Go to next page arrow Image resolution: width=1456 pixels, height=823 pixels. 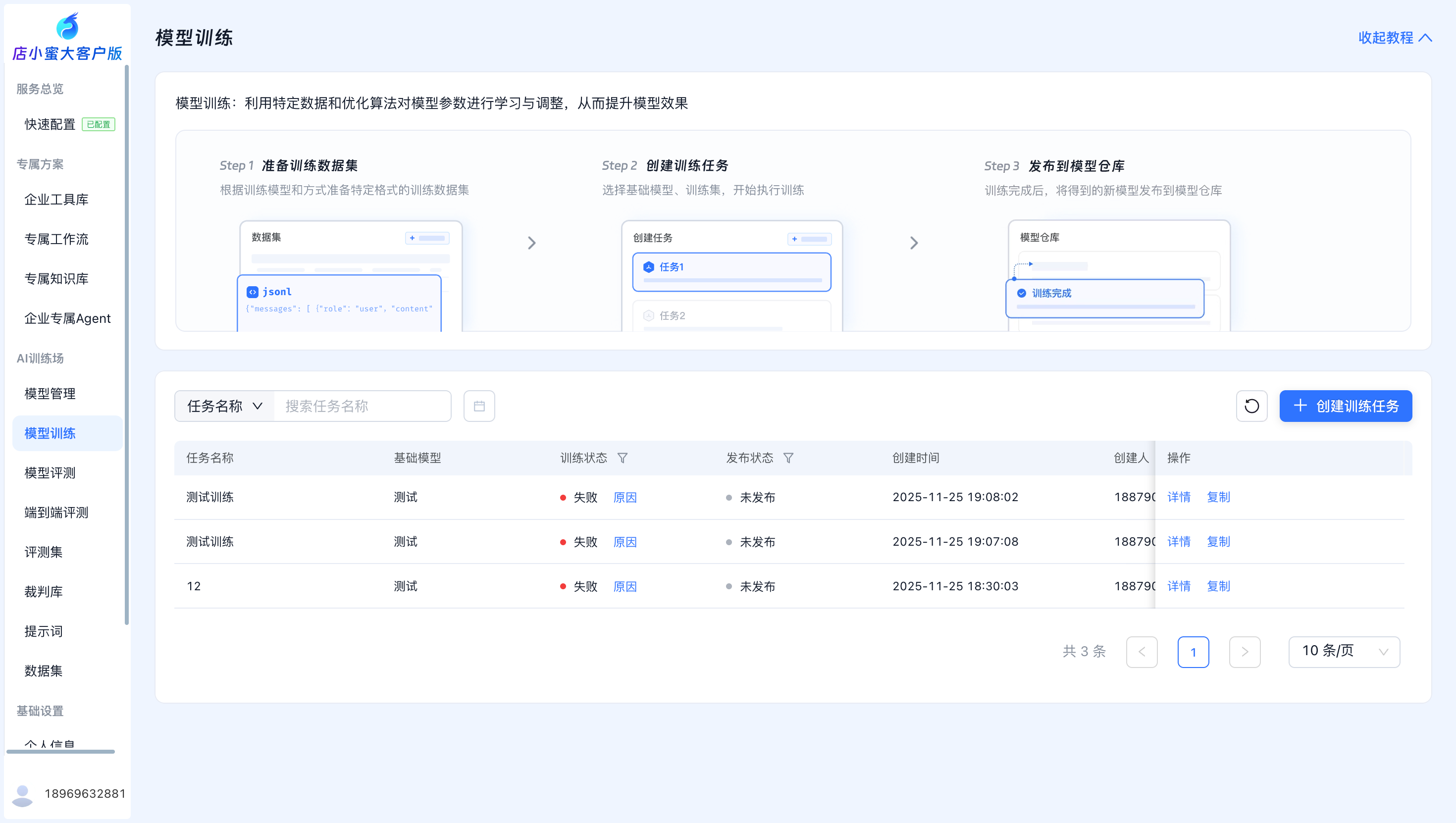tap(1245, 652)
